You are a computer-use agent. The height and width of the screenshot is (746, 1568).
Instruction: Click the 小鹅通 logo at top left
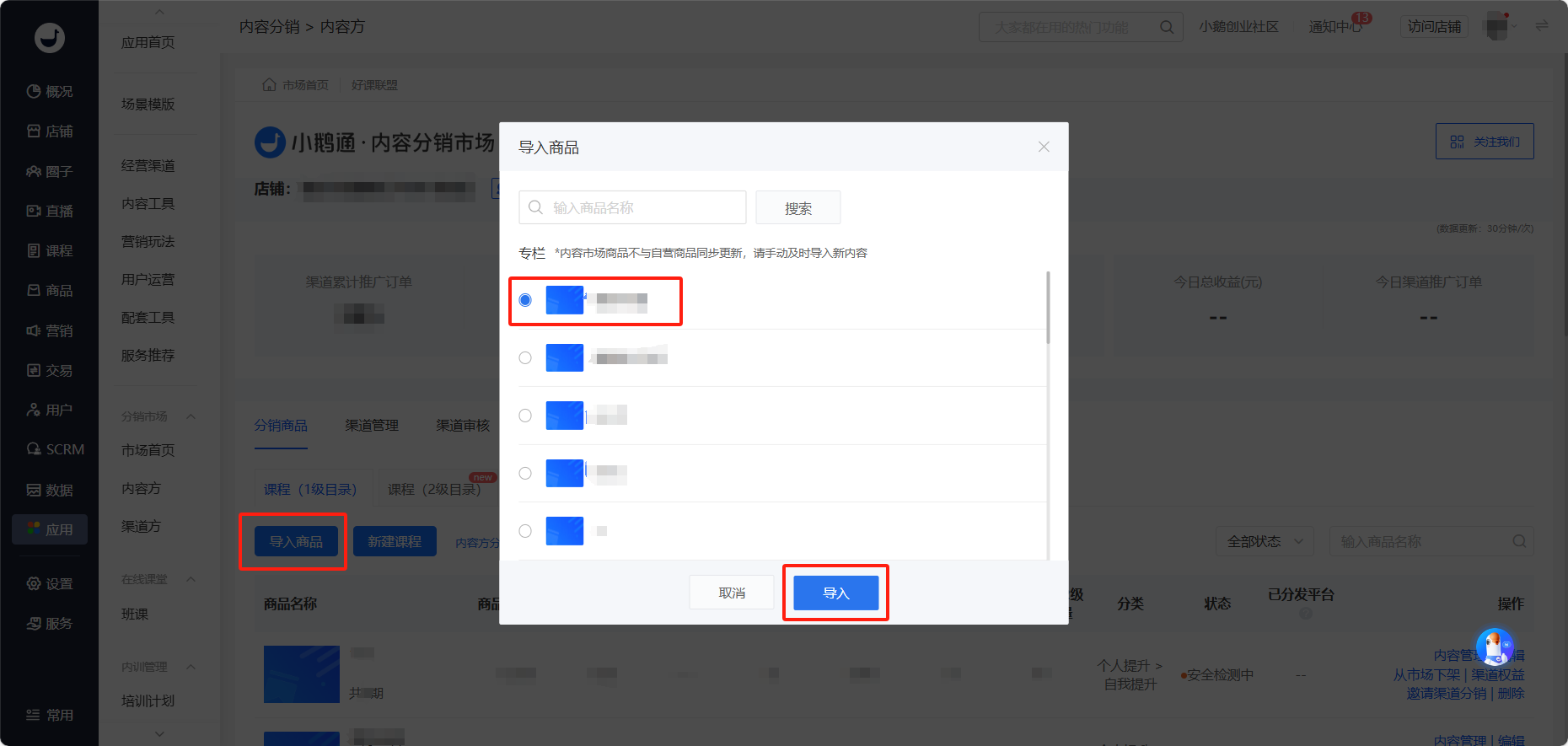(x=50, y=37)
